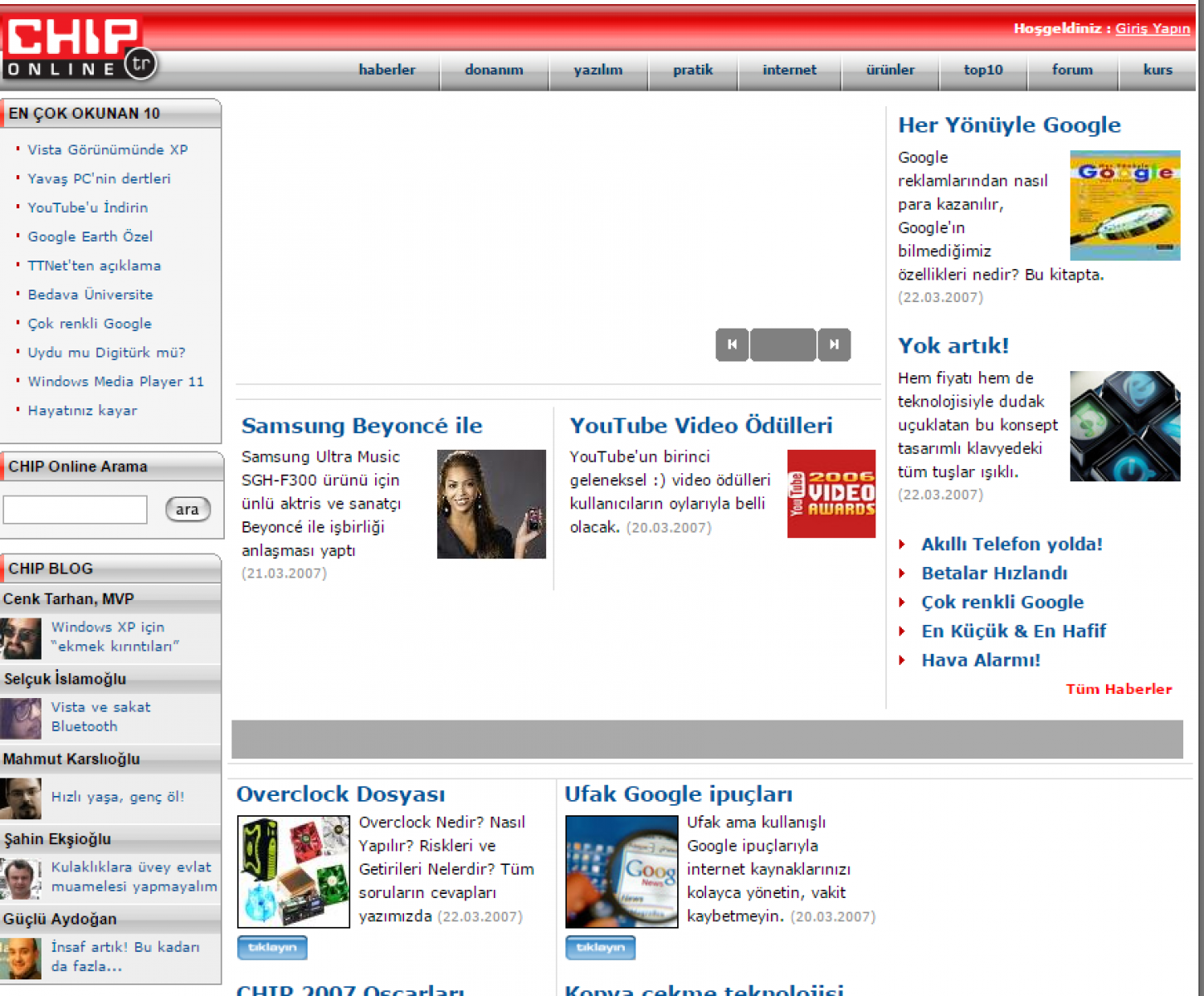Viewport: 1204px width, 996px height.
Task: Click the illuminated keyboard keys image
Action: coord(1124,426)
